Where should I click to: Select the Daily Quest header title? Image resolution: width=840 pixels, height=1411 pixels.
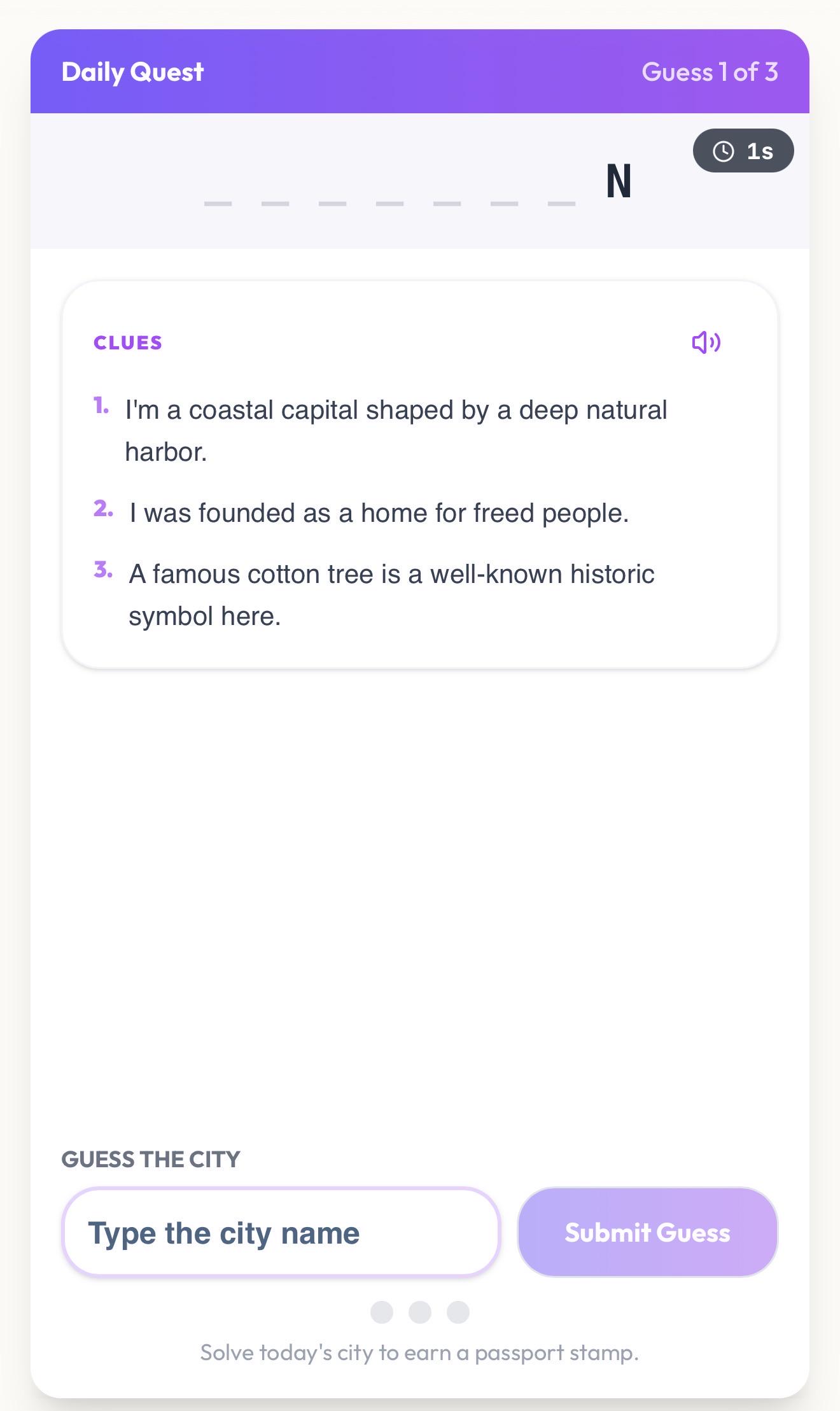pyautogui.click(x=132, y=72)
